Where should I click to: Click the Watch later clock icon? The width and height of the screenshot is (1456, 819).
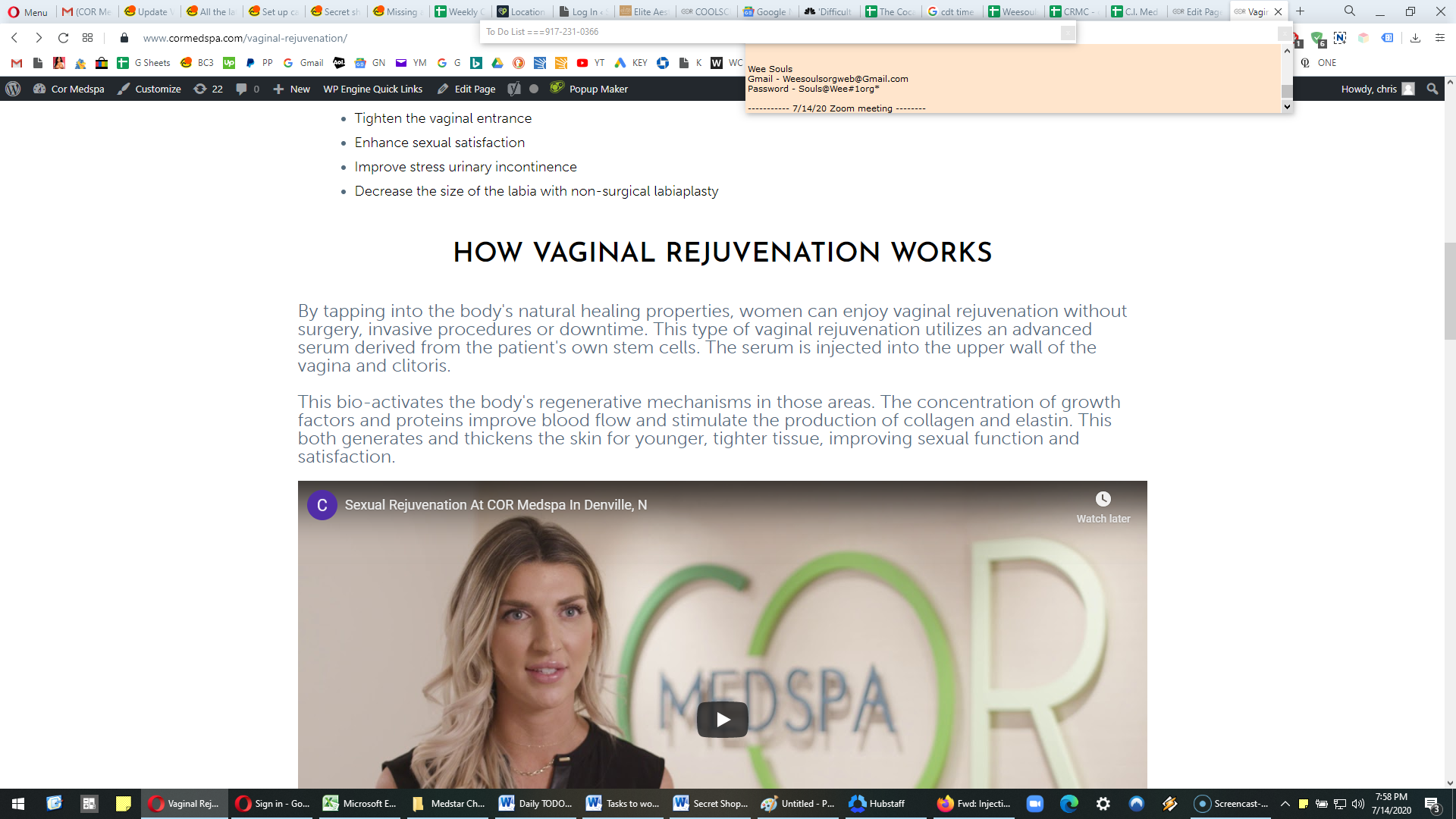1103,499
